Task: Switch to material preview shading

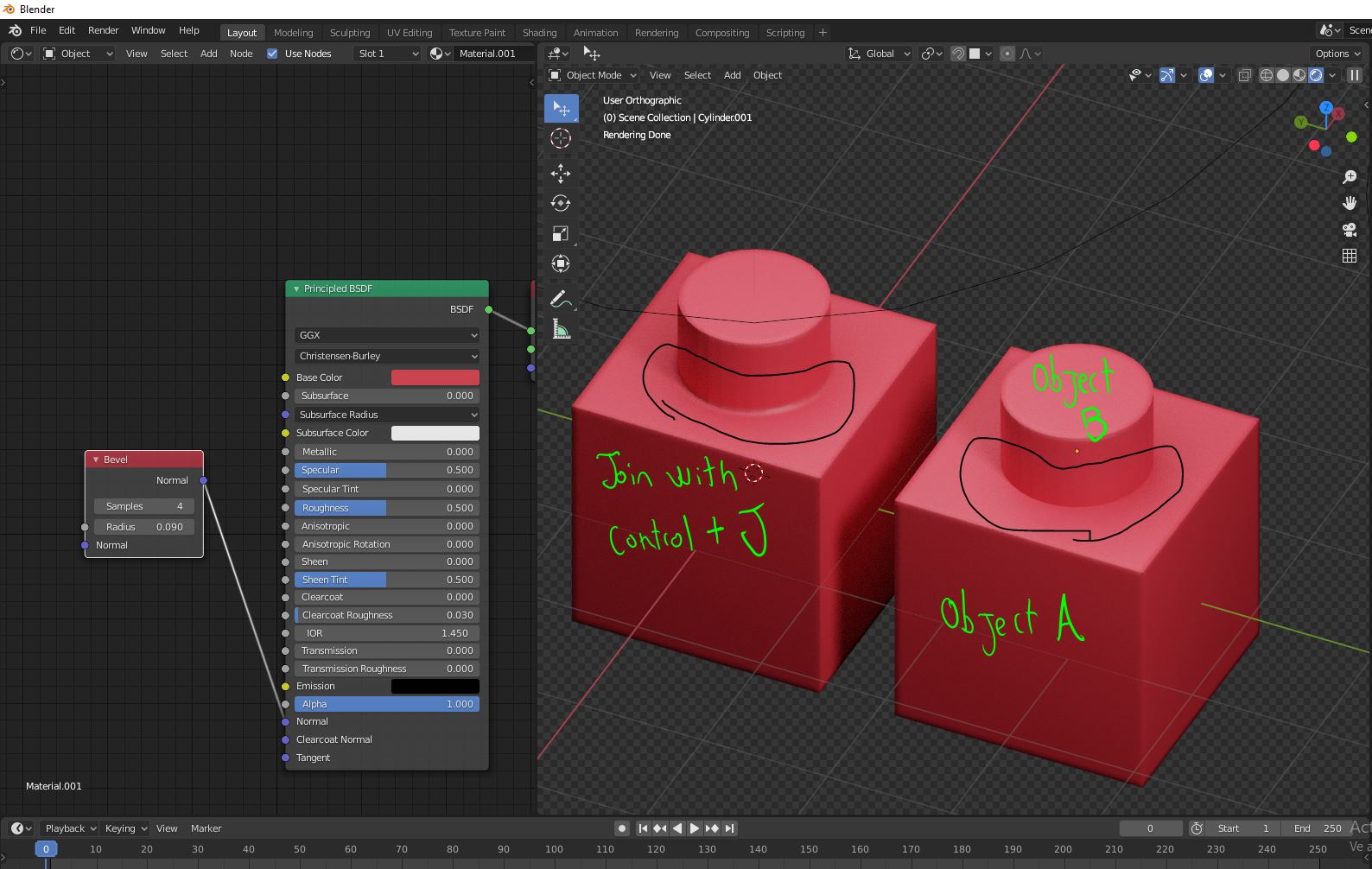Action: (x=1299, y=75)
